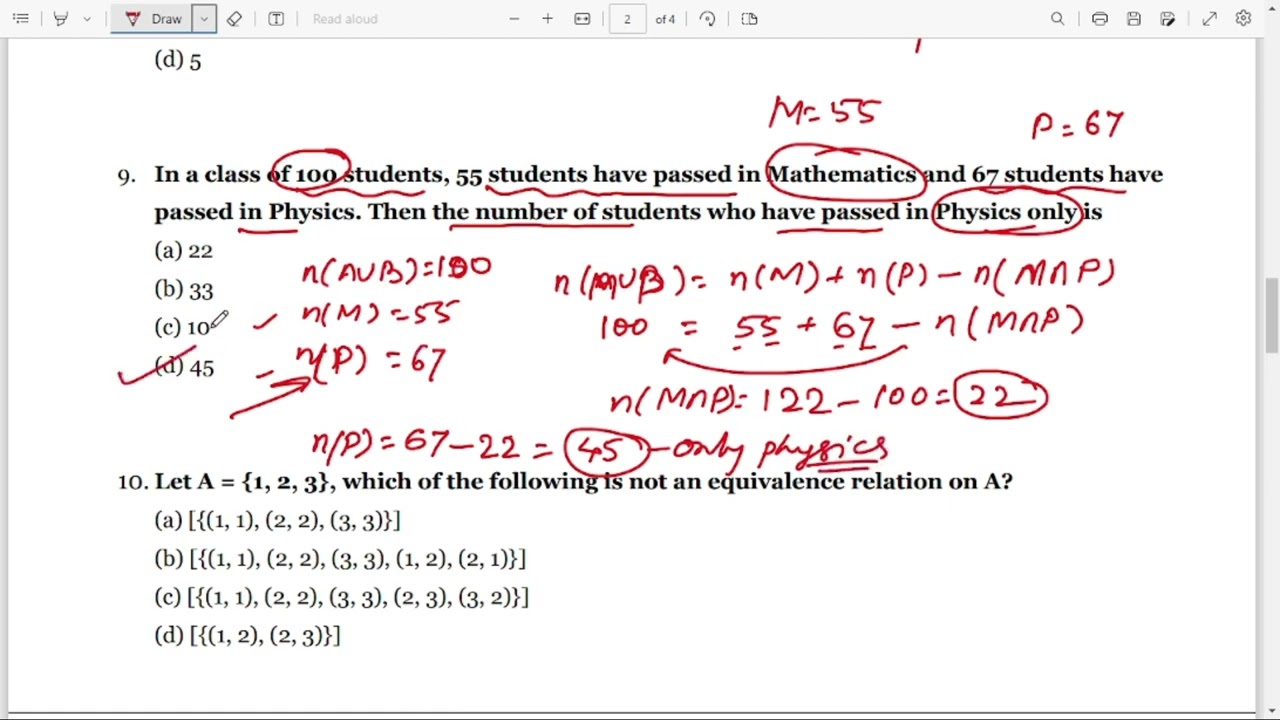Viewport: 1280px width, 720px height.
Task: Click option (a) 22 of question 9
Action: coord(184,251)
